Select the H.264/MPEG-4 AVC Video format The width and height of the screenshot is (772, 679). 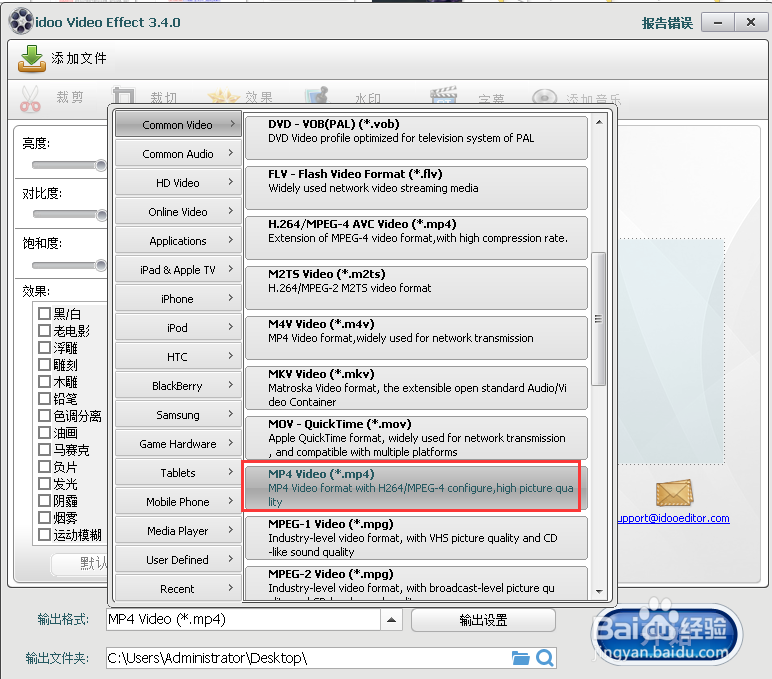click(x=416, y=238)
